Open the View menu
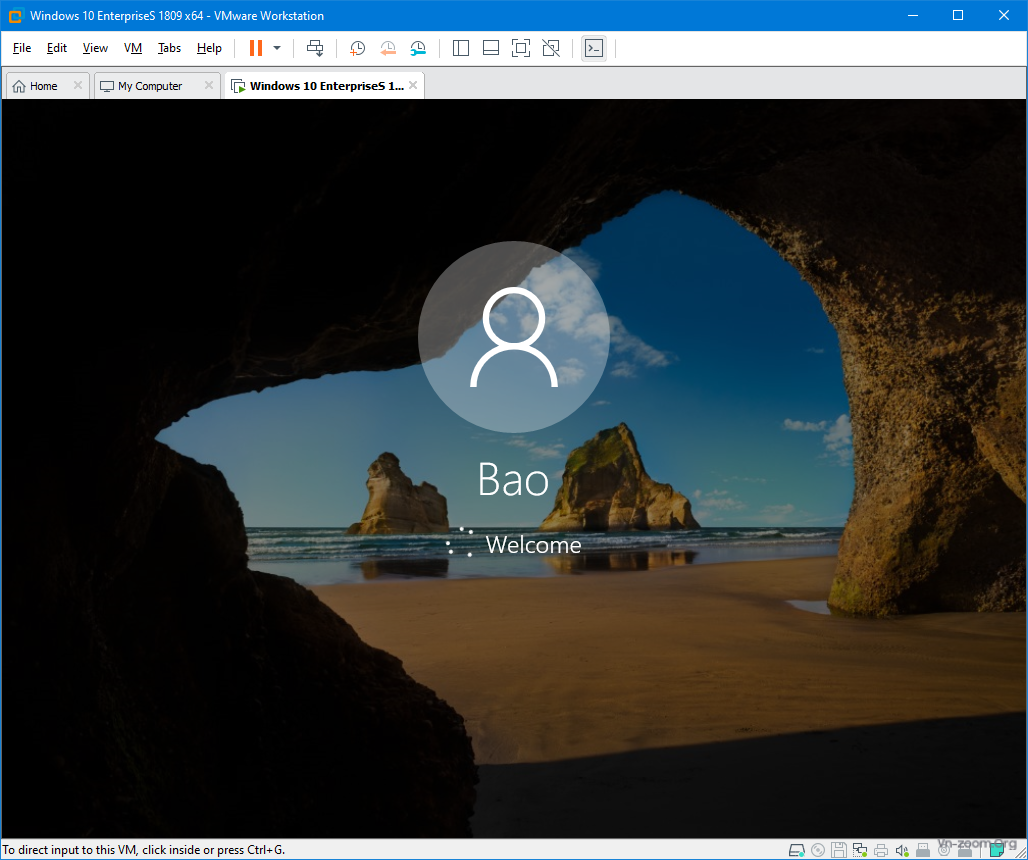The height and width of the screenshot is (860, 1028). [x=95, y=48]
